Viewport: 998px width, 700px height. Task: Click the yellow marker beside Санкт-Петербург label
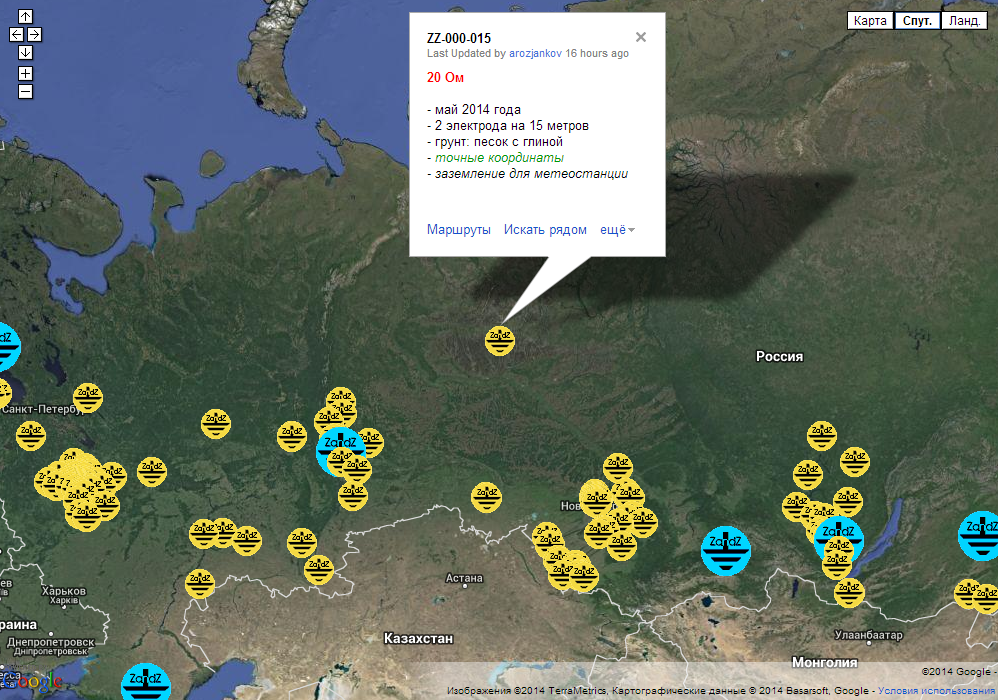[x=88, y=398]
